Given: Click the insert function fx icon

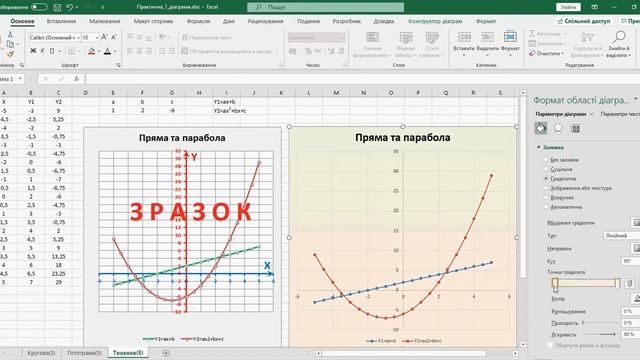Looking at the screenshot, I should 76,79.
